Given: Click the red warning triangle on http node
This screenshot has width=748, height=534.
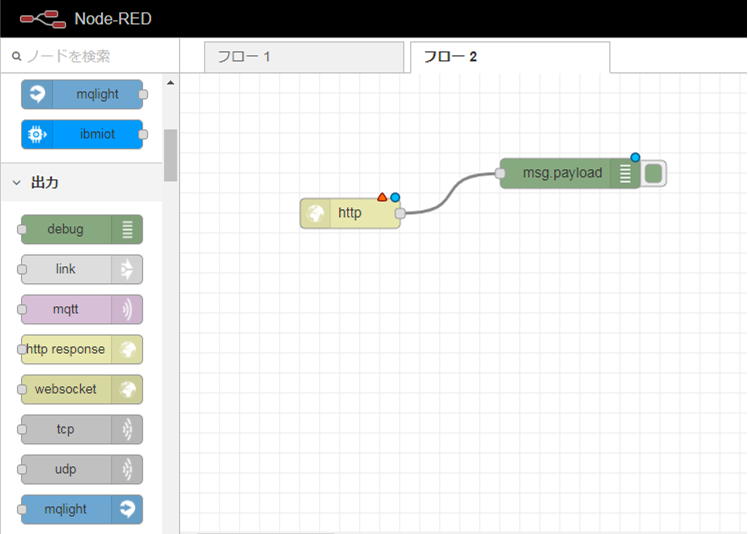Looking at the screenshot, I should coord(382,197).
